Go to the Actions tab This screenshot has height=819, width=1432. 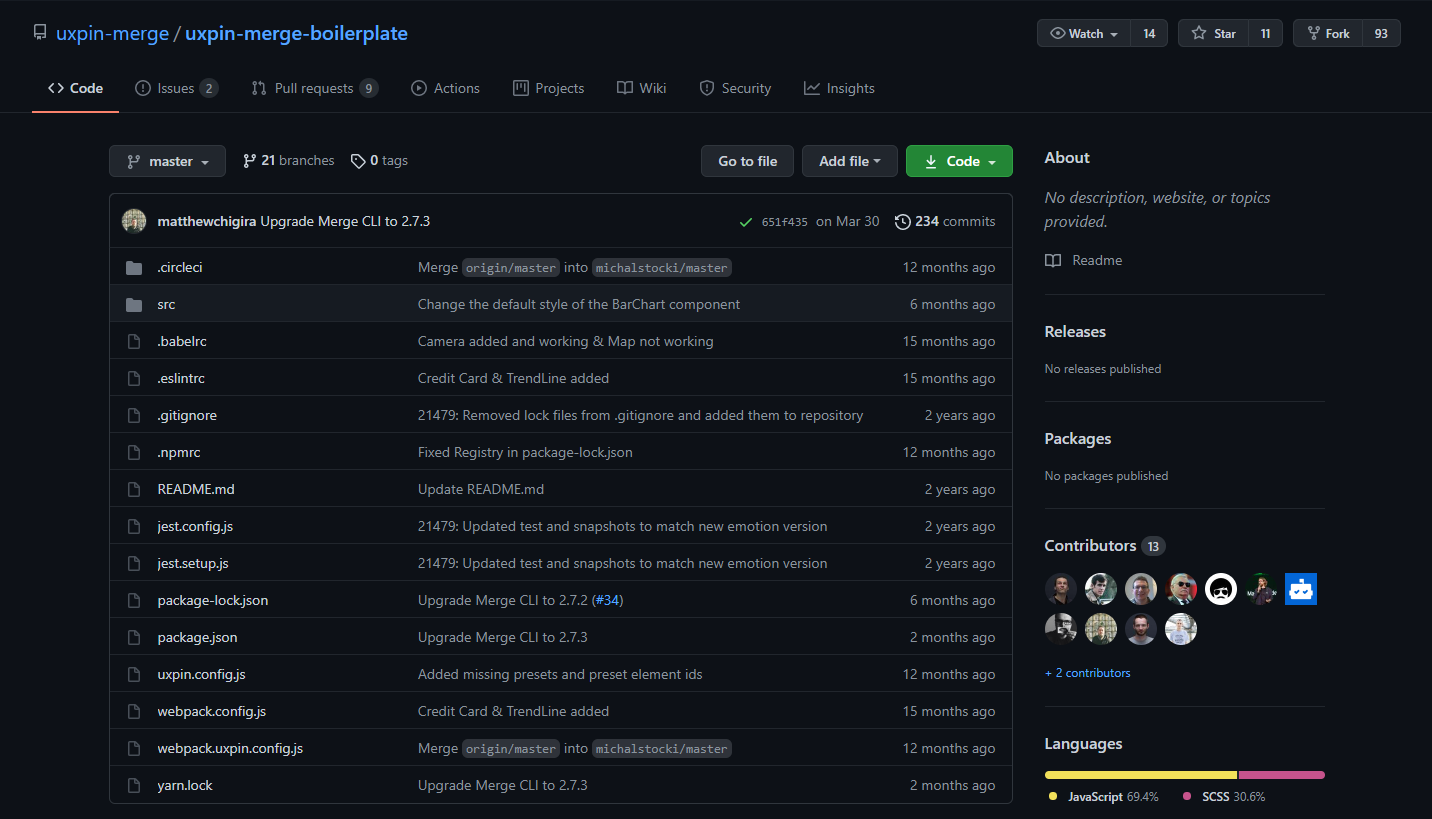(x=445, y=88)
